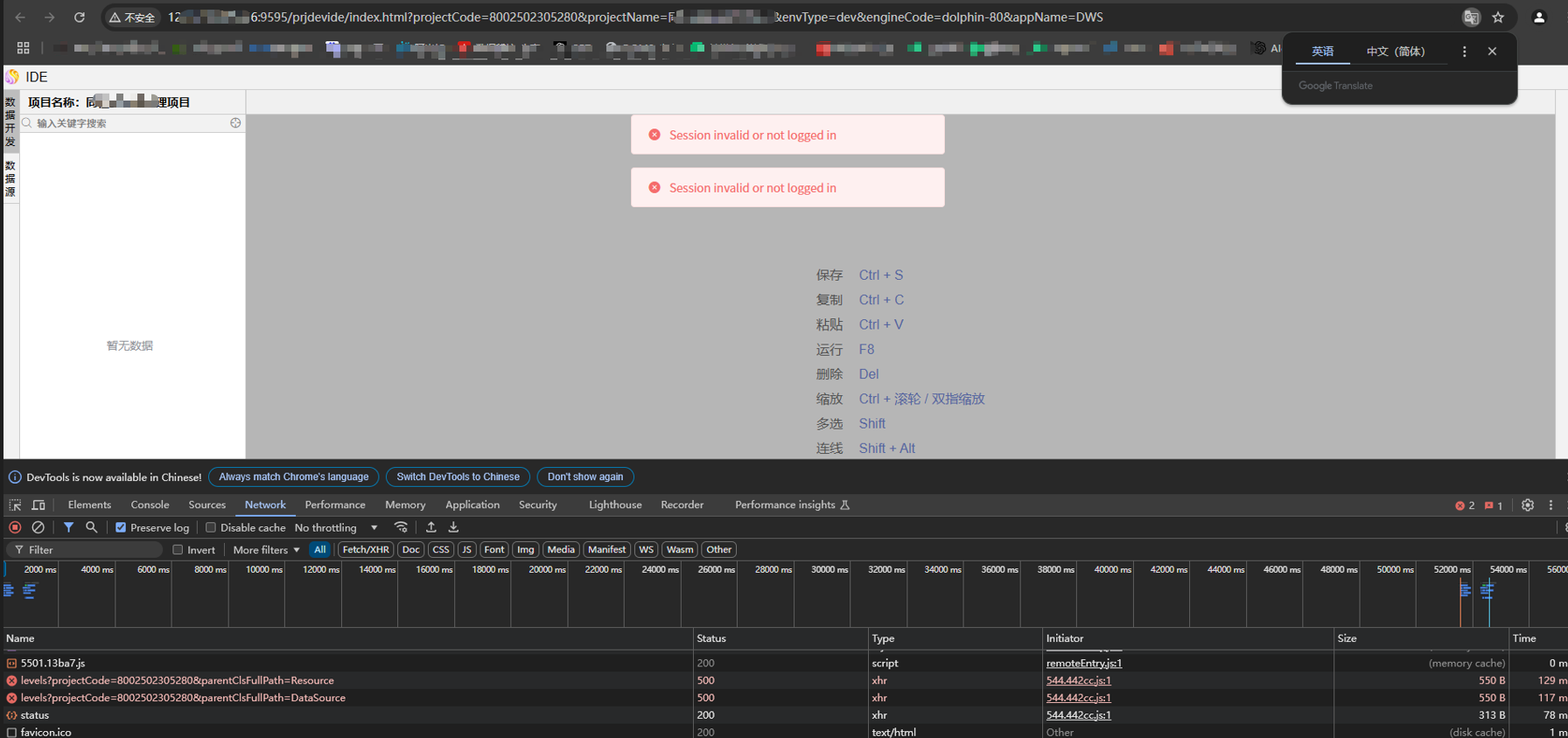Check the Invert filter checkbox
Screen dimensions: 1568x738
point(178,550)
